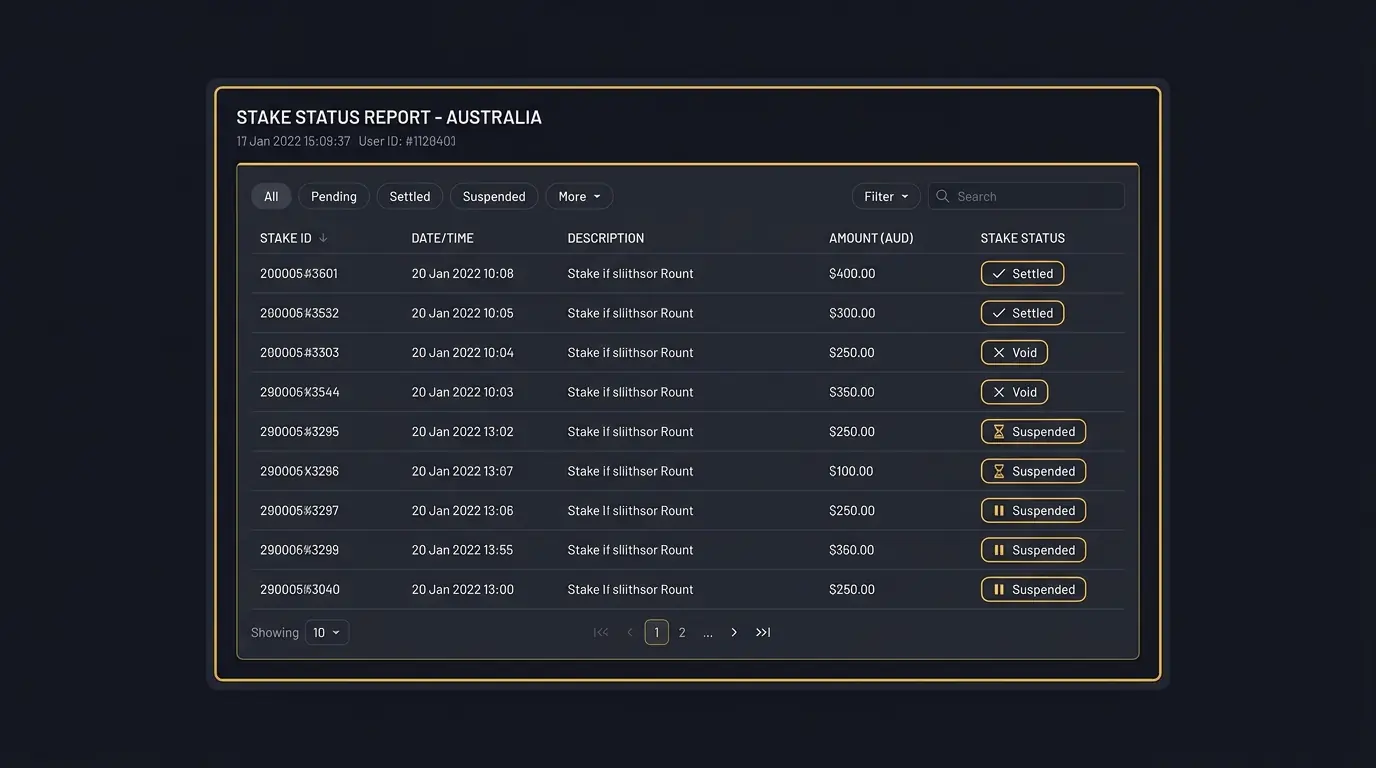Select the All filter tab
The width and height of the screenshot is (1376, 768).
pyautogui.click(x=271, y=196)
